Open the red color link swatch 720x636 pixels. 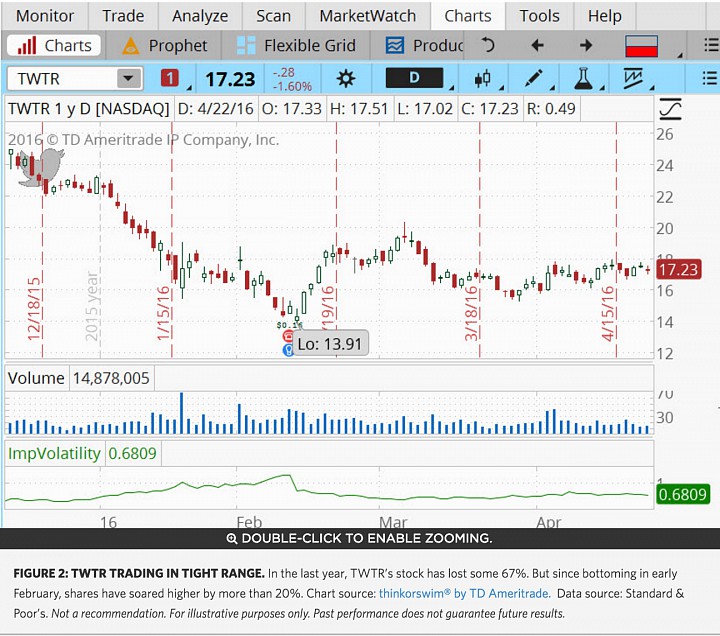coord(641,46)
